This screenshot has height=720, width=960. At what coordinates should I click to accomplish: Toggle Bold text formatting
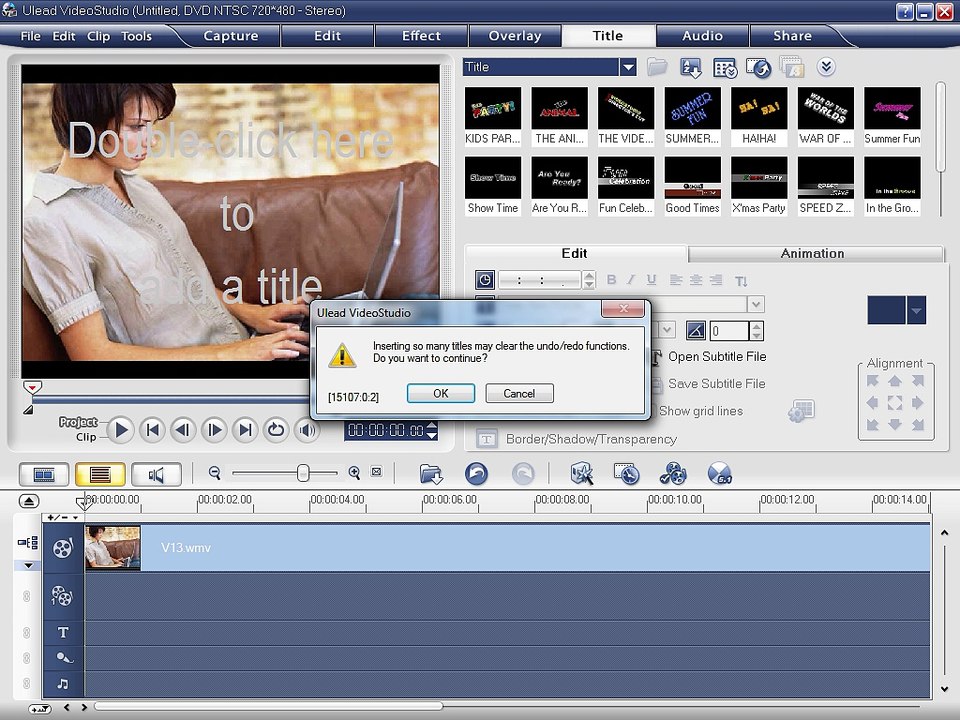(x=611, y=280)
